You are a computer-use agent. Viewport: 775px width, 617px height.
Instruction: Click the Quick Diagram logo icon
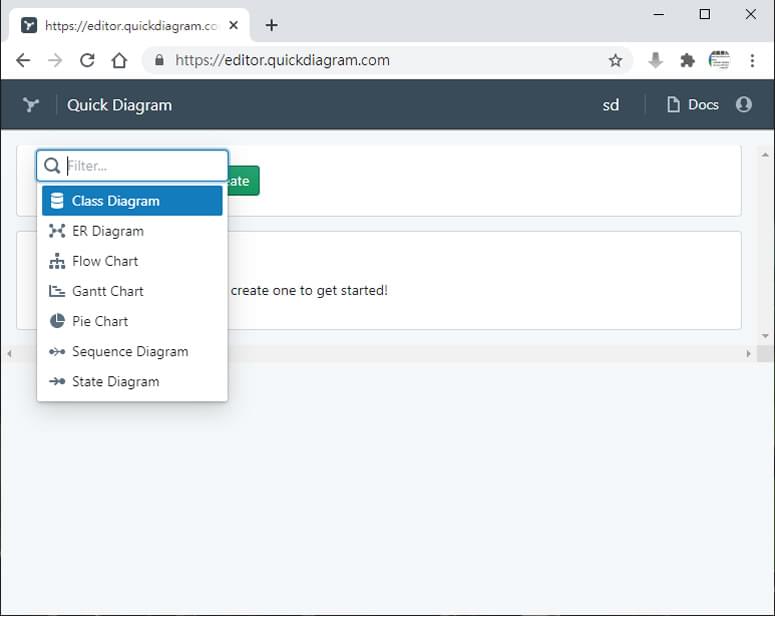tap(31, 105)
